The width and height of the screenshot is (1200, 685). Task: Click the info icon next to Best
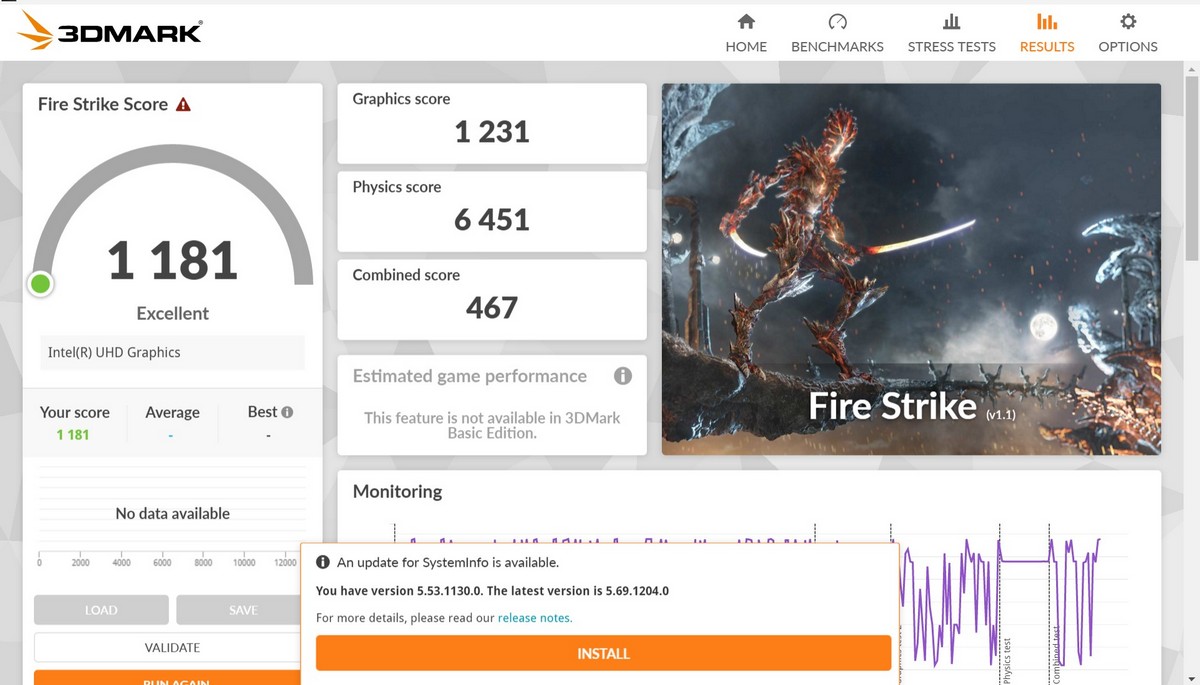click(x=288, y=412)
